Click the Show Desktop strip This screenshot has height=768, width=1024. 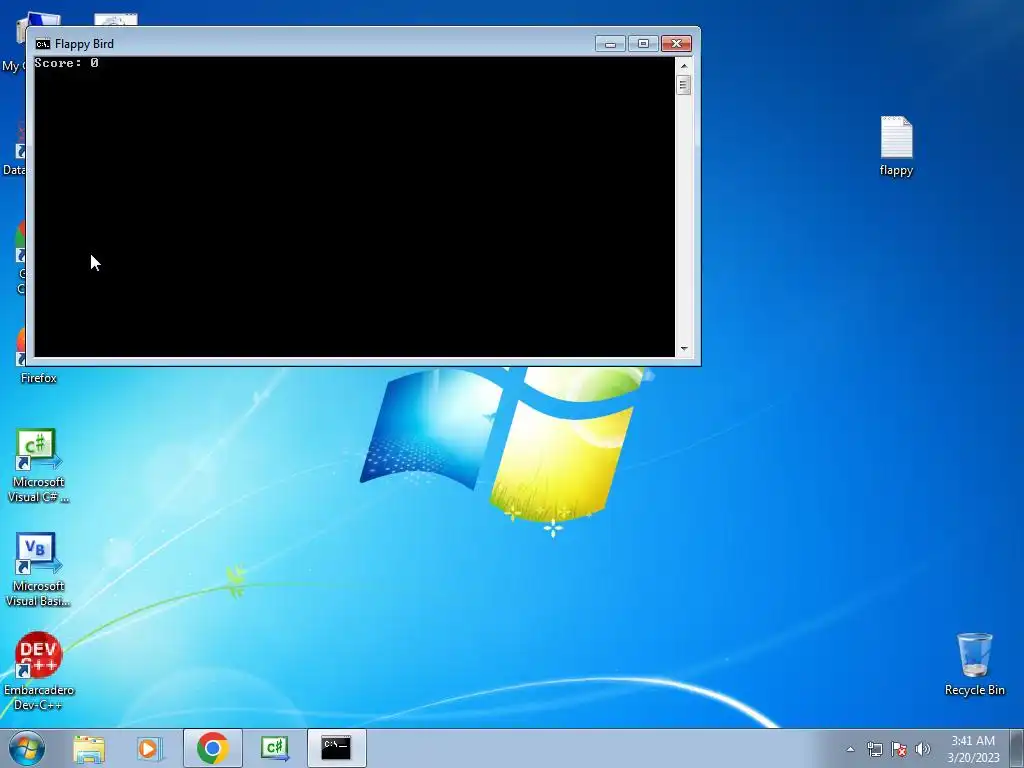click(1017, 748)
